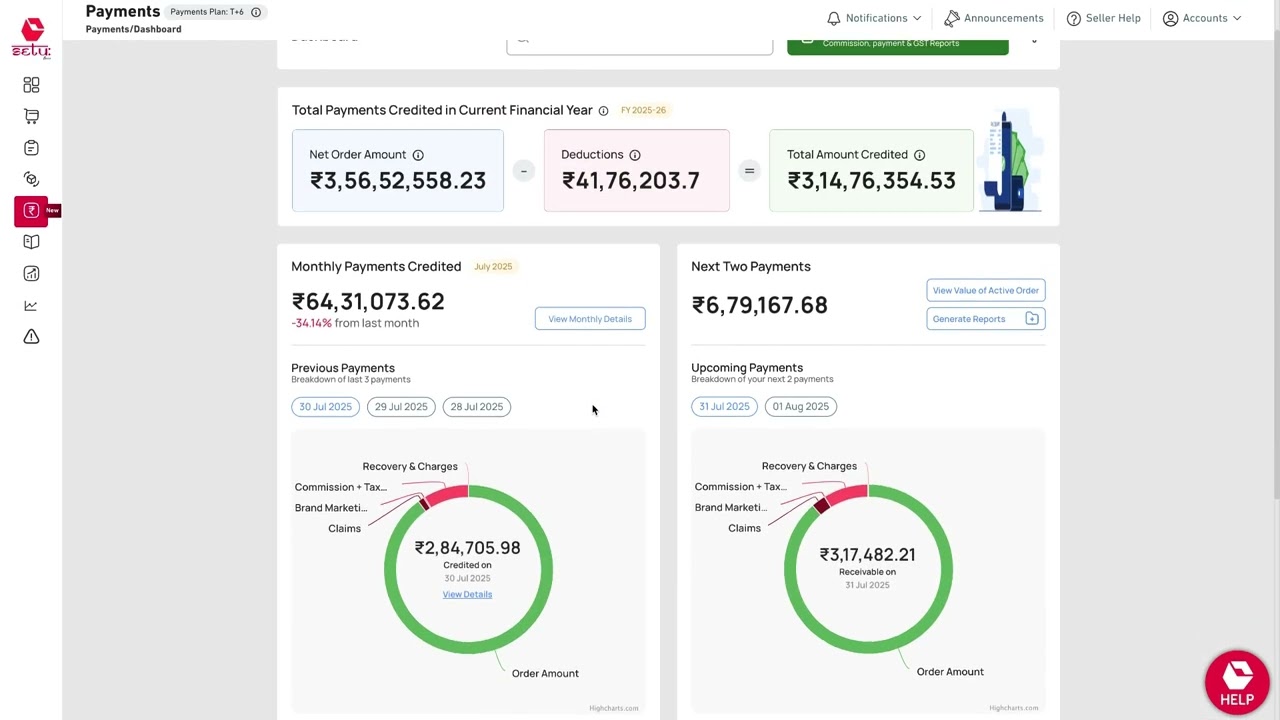
Task: Click the Setu logo at top left
Action: pyautogui.click(x=31, y=38)
